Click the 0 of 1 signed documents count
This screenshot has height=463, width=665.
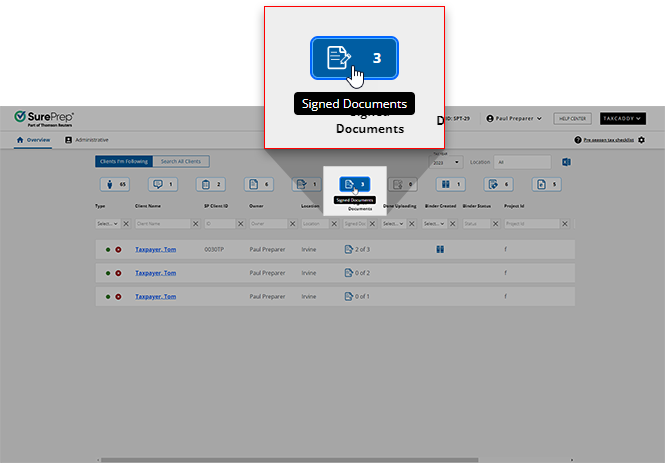coord(362,296)
